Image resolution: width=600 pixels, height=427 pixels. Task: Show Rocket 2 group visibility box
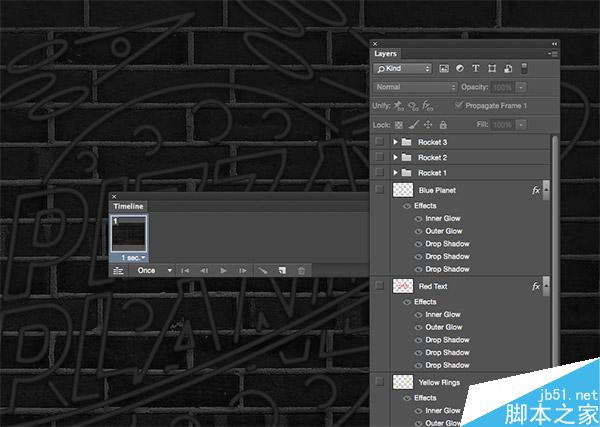(x=380, y=157)
